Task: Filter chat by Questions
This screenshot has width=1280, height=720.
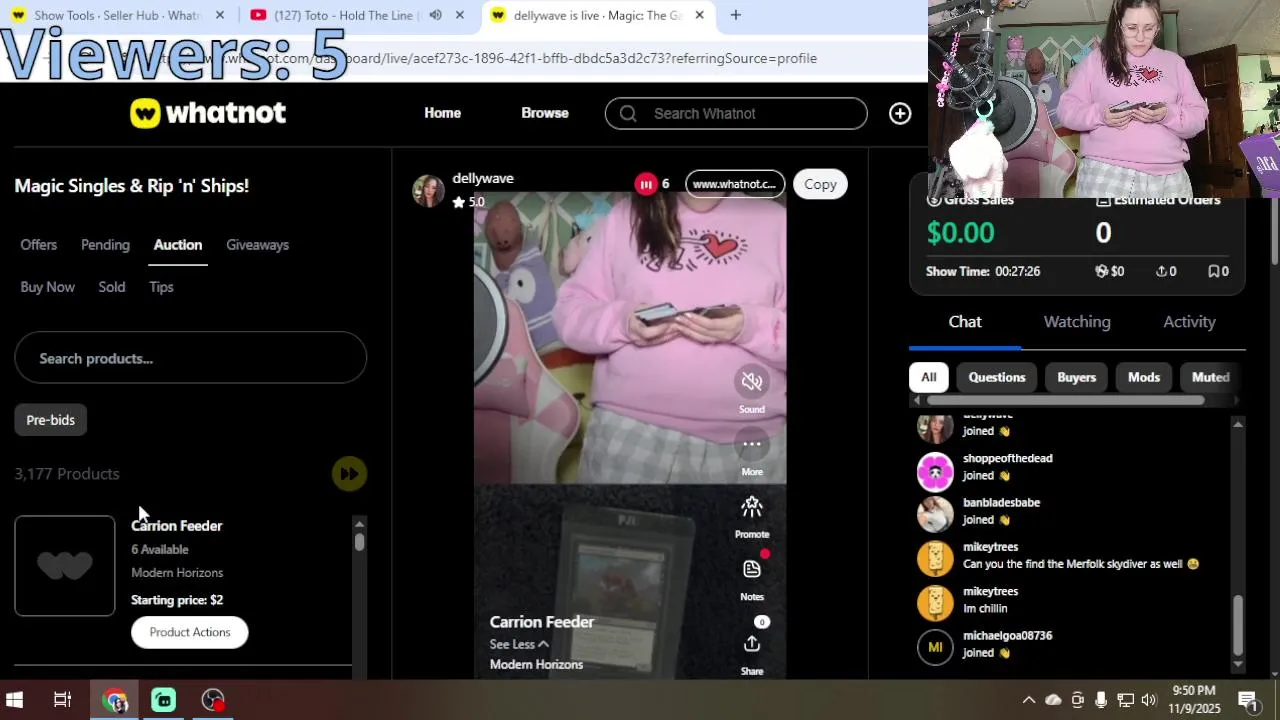Action: (x=997, y=377)
